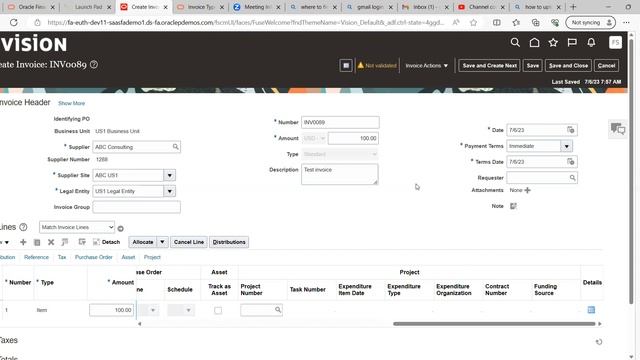Delete the line with the X icon

[51, 242]
